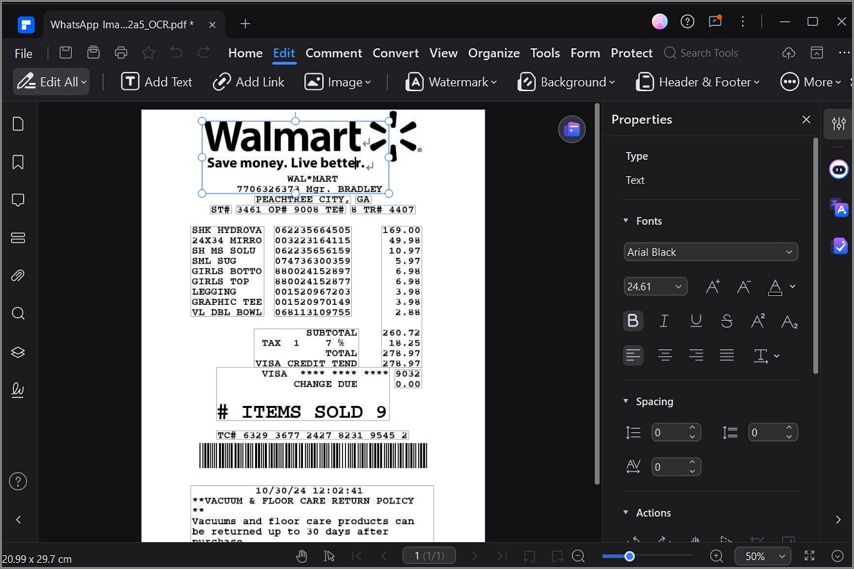
Task: Open the File menu
Action: [x=23, y=53]
